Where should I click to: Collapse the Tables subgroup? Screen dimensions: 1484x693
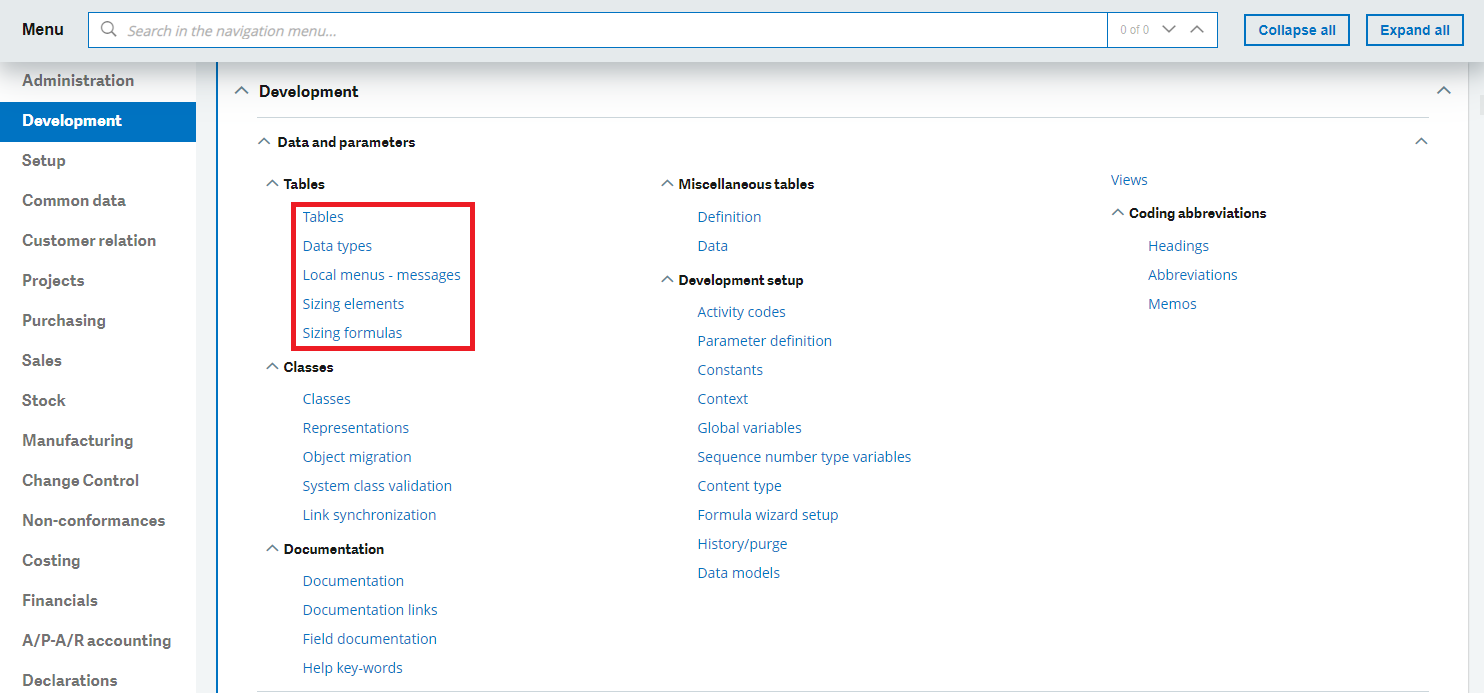[x=272, y=184]
